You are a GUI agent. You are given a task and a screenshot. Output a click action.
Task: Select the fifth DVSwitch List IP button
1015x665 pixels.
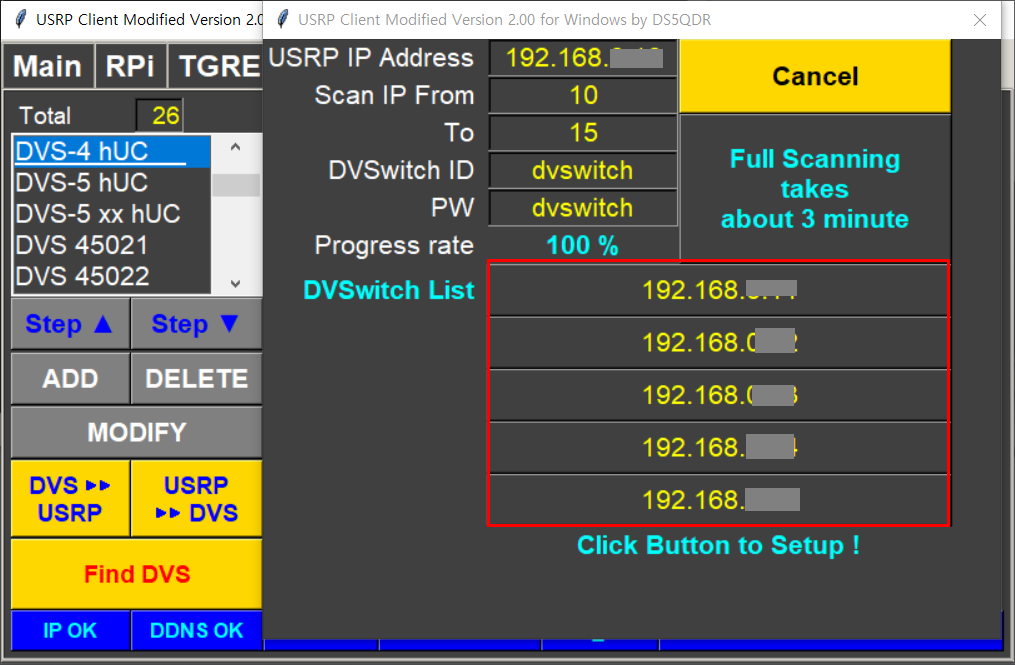[719, 500]
